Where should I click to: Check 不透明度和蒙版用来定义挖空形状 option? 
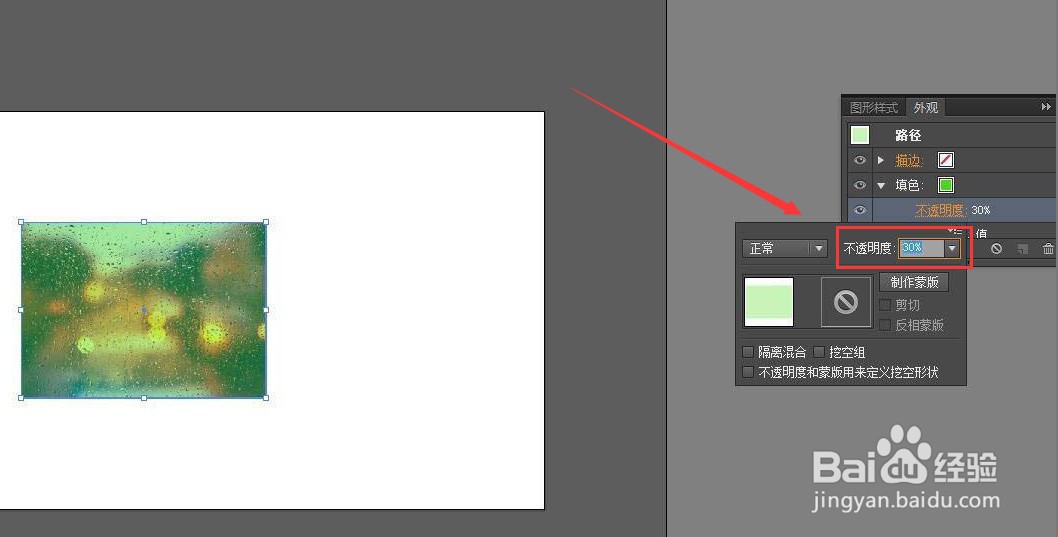pos(748,372)
